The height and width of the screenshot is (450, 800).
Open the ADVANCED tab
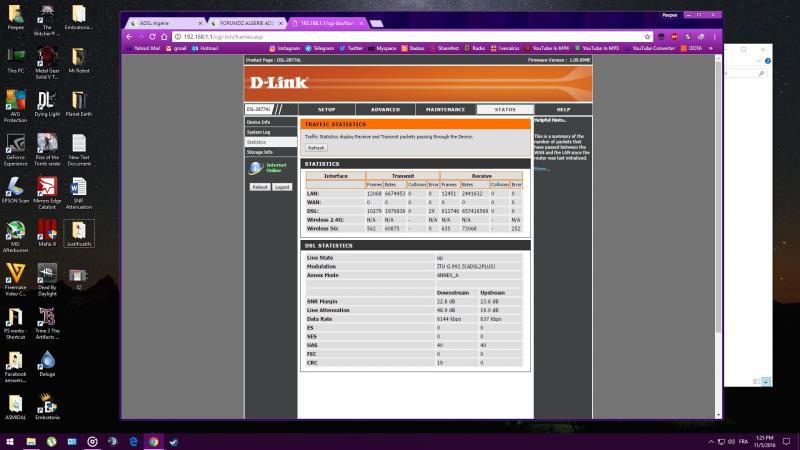tap(385, 109)
